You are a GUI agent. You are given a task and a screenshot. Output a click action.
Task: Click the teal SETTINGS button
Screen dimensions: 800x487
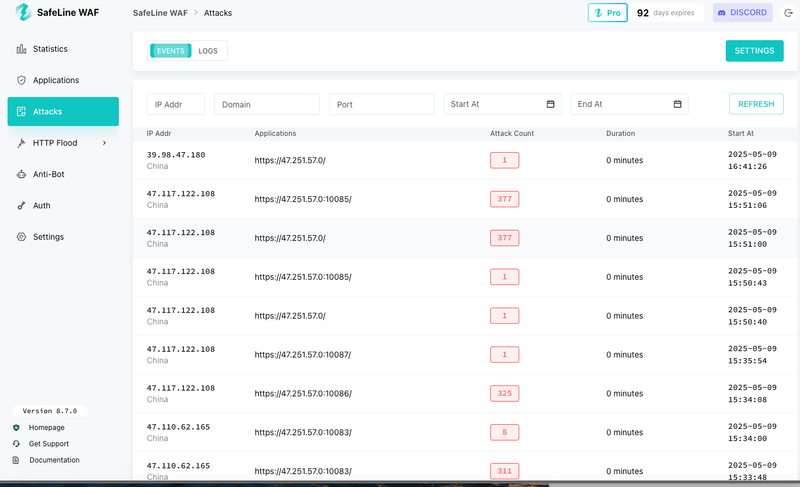coord(754,50)
